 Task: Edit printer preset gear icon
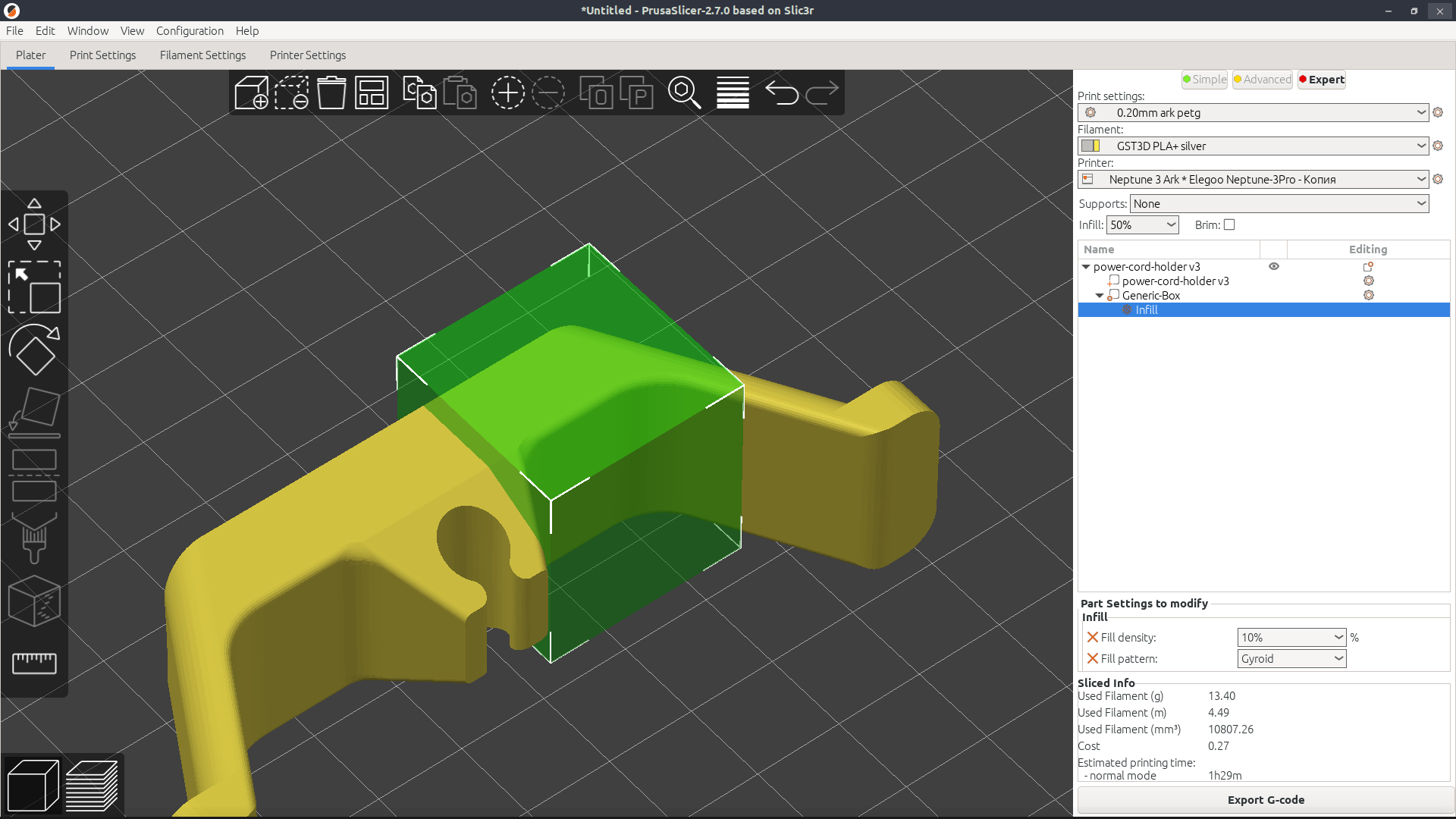click(1438, 179)
